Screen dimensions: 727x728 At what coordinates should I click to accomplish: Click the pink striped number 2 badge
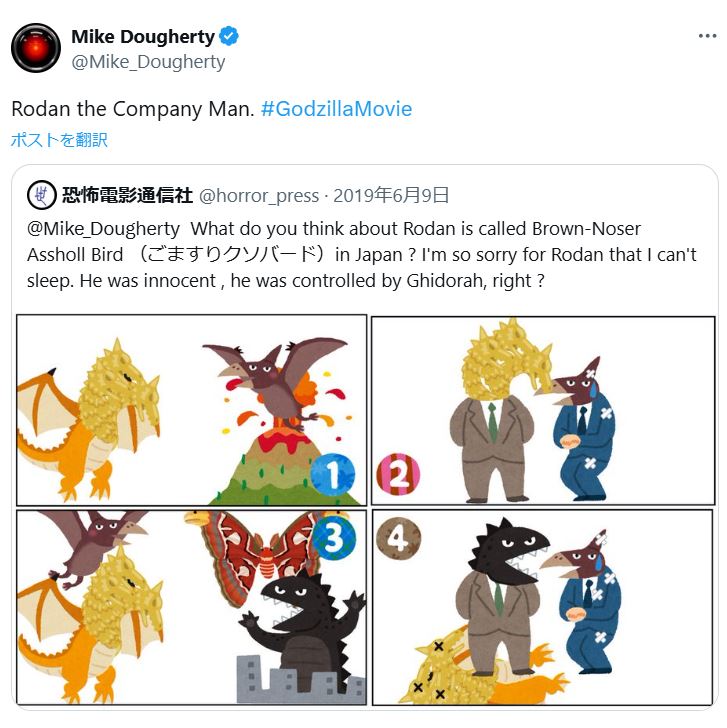(398, 474)
